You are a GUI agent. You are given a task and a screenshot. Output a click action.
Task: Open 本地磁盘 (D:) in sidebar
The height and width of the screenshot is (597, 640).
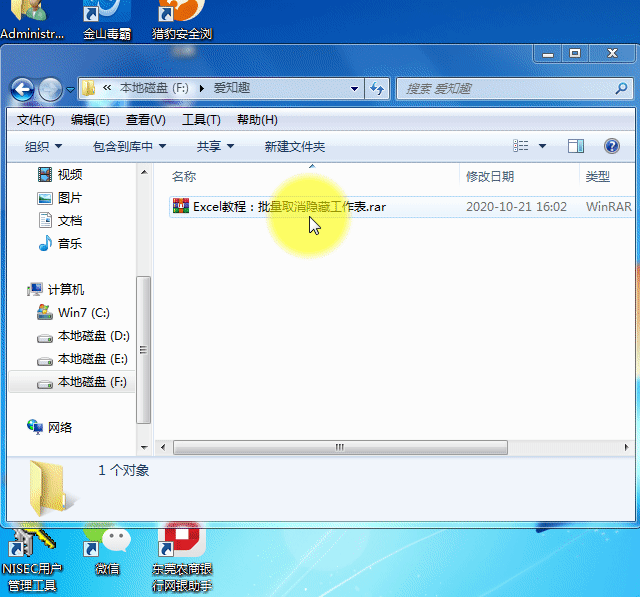click(x=83, y=336)
